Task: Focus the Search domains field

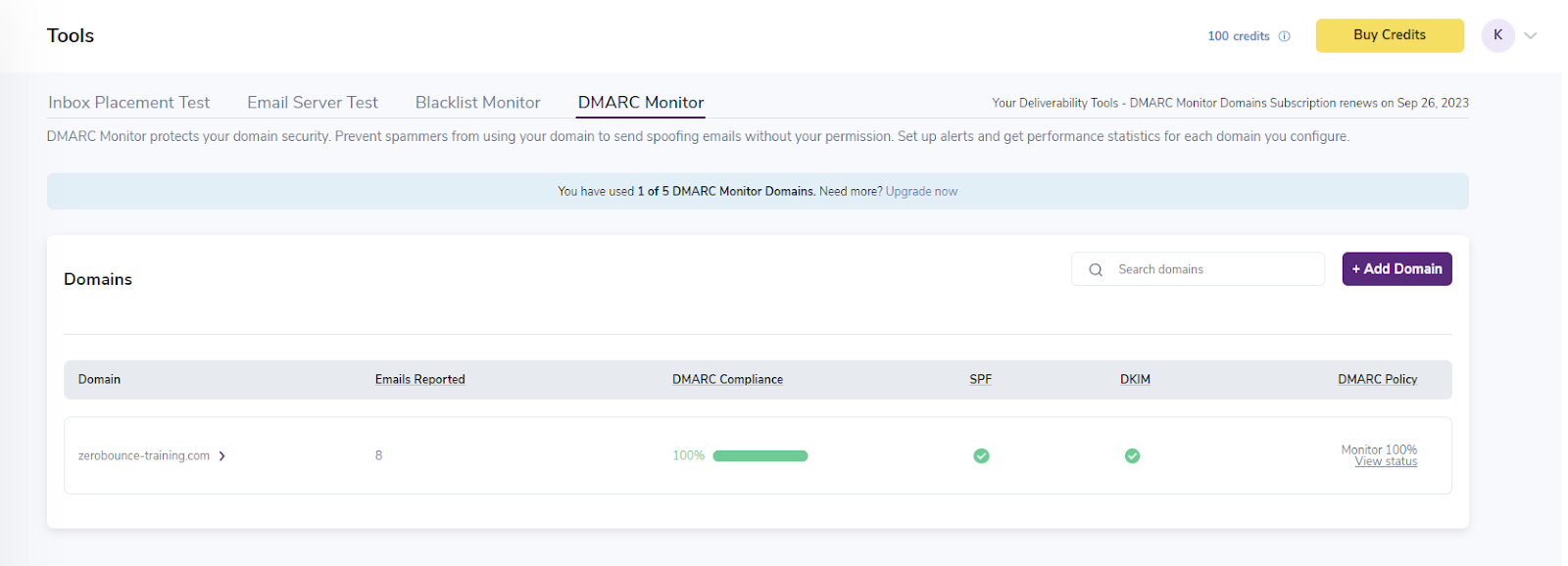Action: click(1198, 269)
